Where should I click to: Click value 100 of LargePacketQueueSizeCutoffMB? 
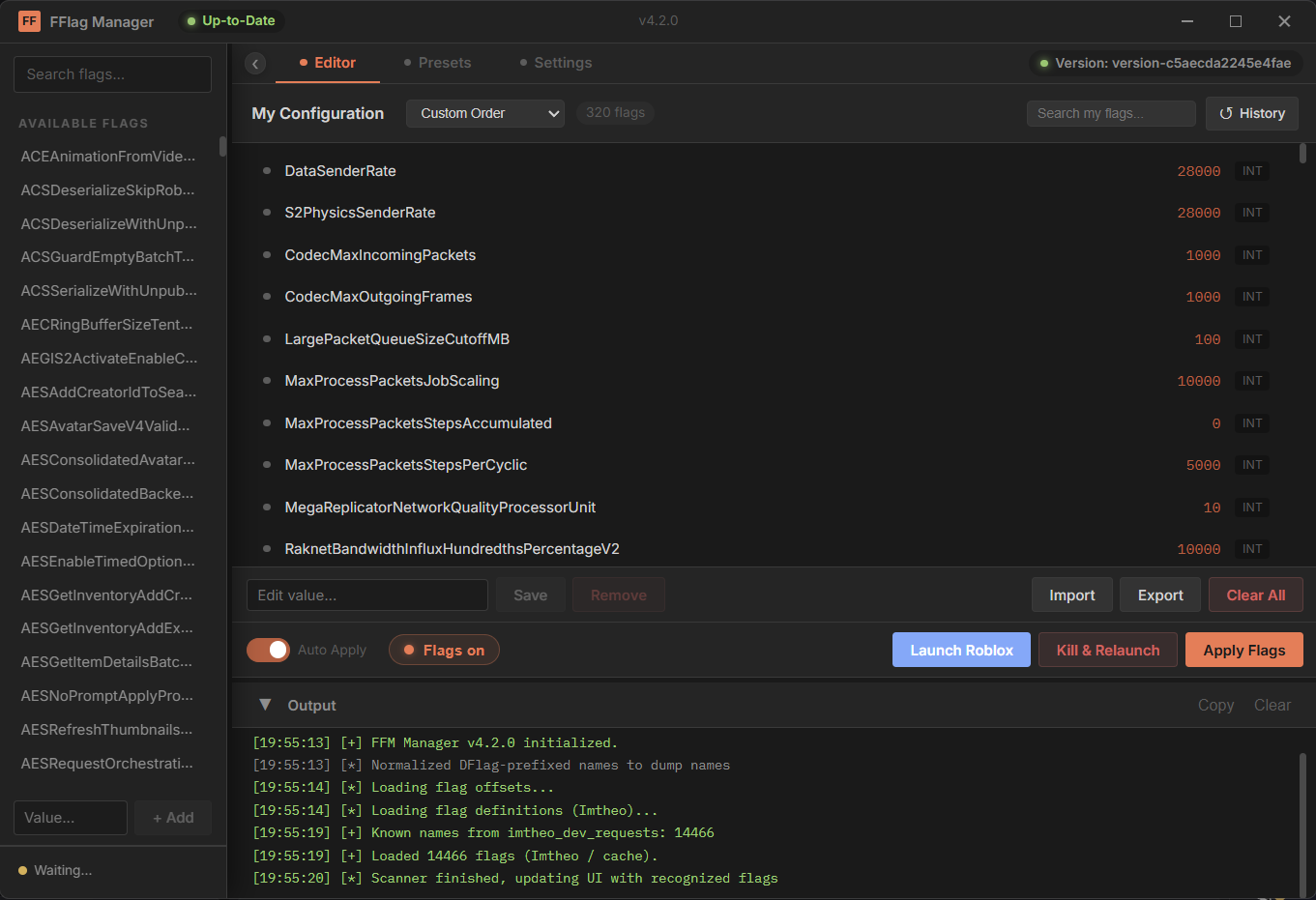[1208, 339]
